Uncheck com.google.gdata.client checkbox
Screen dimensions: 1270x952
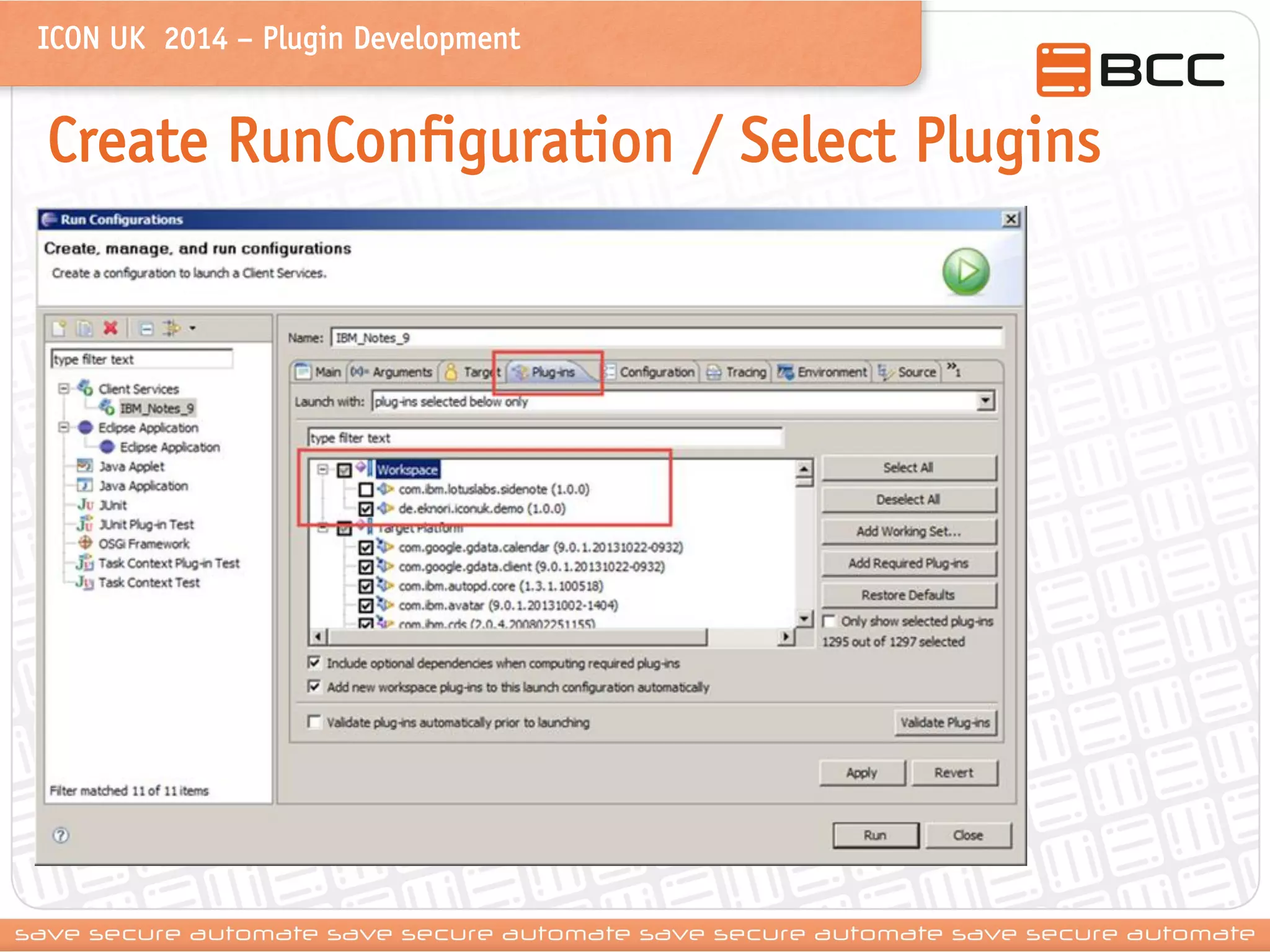point(366,566)
